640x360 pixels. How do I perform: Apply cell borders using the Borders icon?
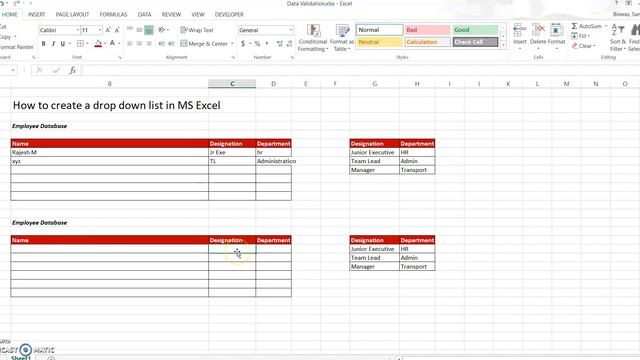coord(80,44)
